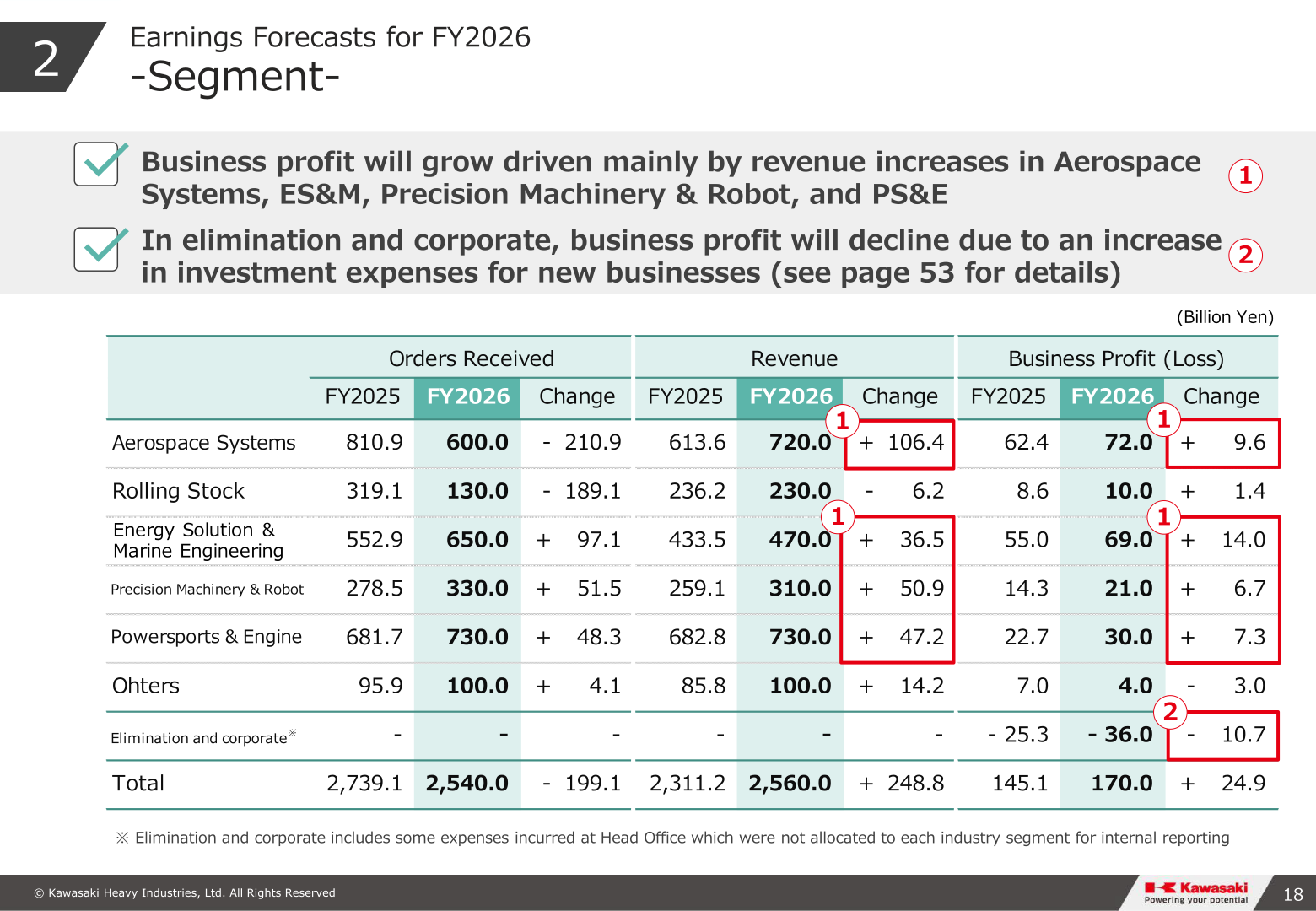
Task: Click the 'Aerospace Systems' row label
Action: tap(204, 443)
